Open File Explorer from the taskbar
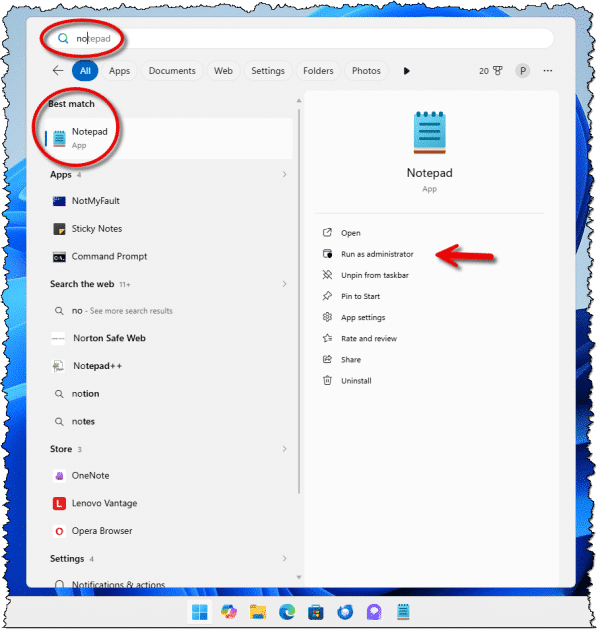Image resolution: width=600 pixels, height=631 pixels. click(258, 612)
